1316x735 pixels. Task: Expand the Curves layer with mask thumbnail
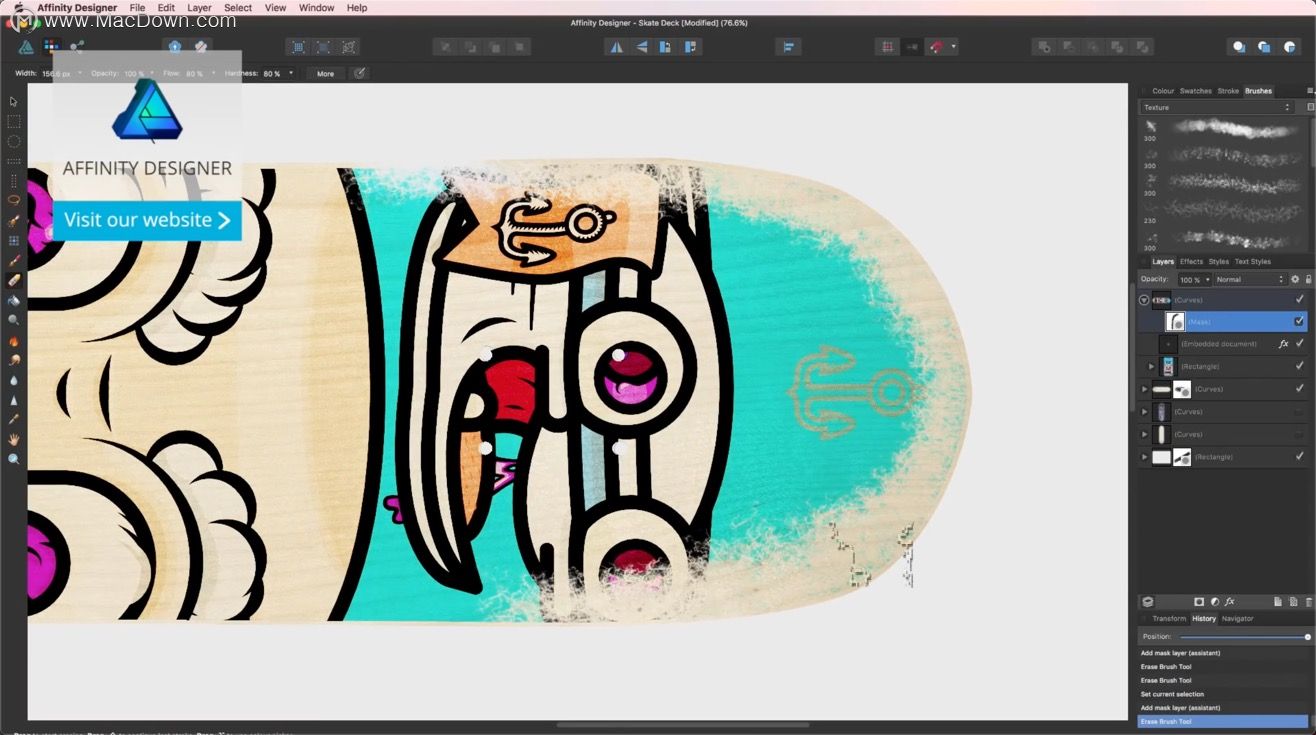click(1144, 388)
